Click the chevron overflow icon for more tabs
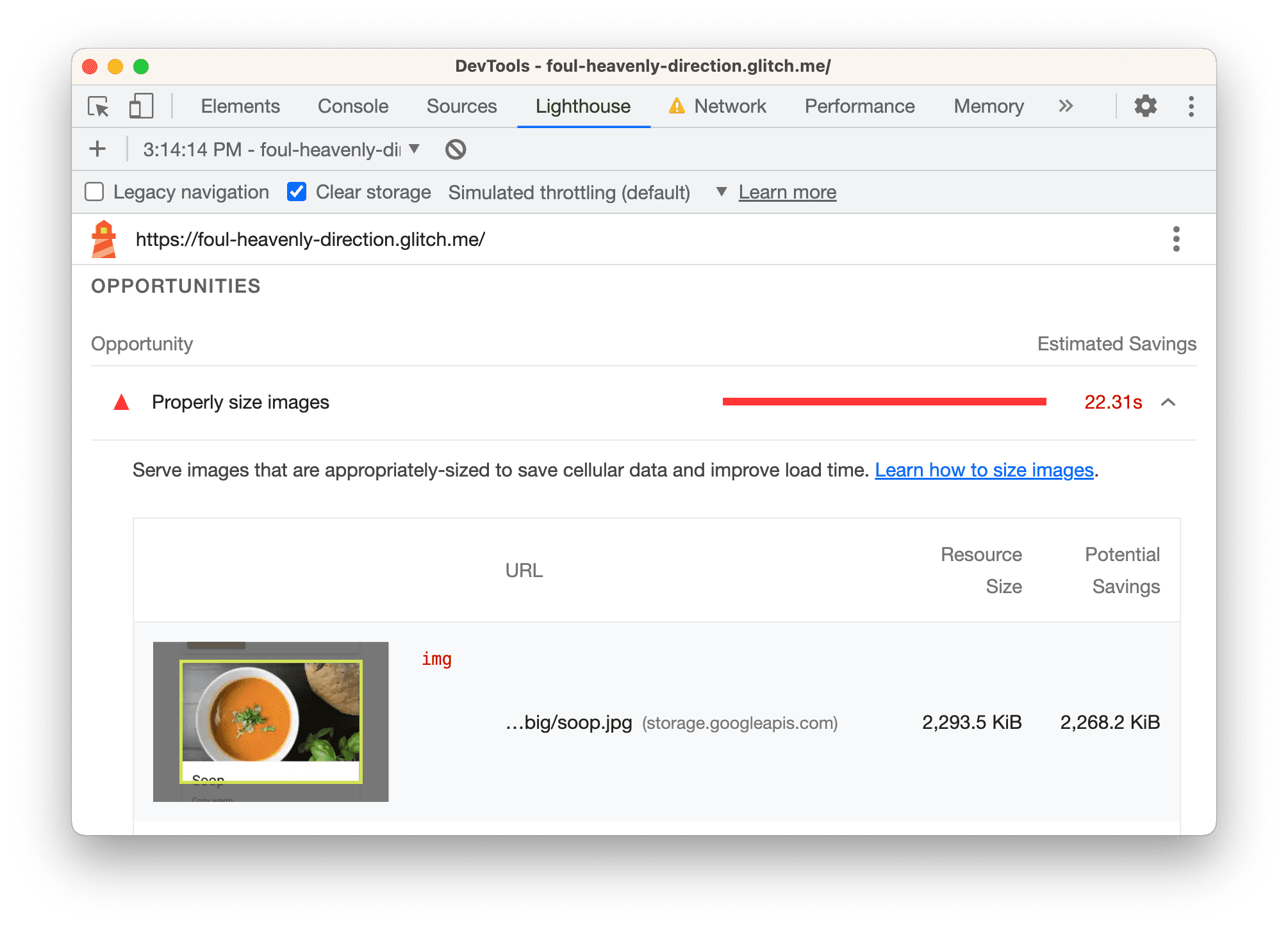 pos(1066,106)
